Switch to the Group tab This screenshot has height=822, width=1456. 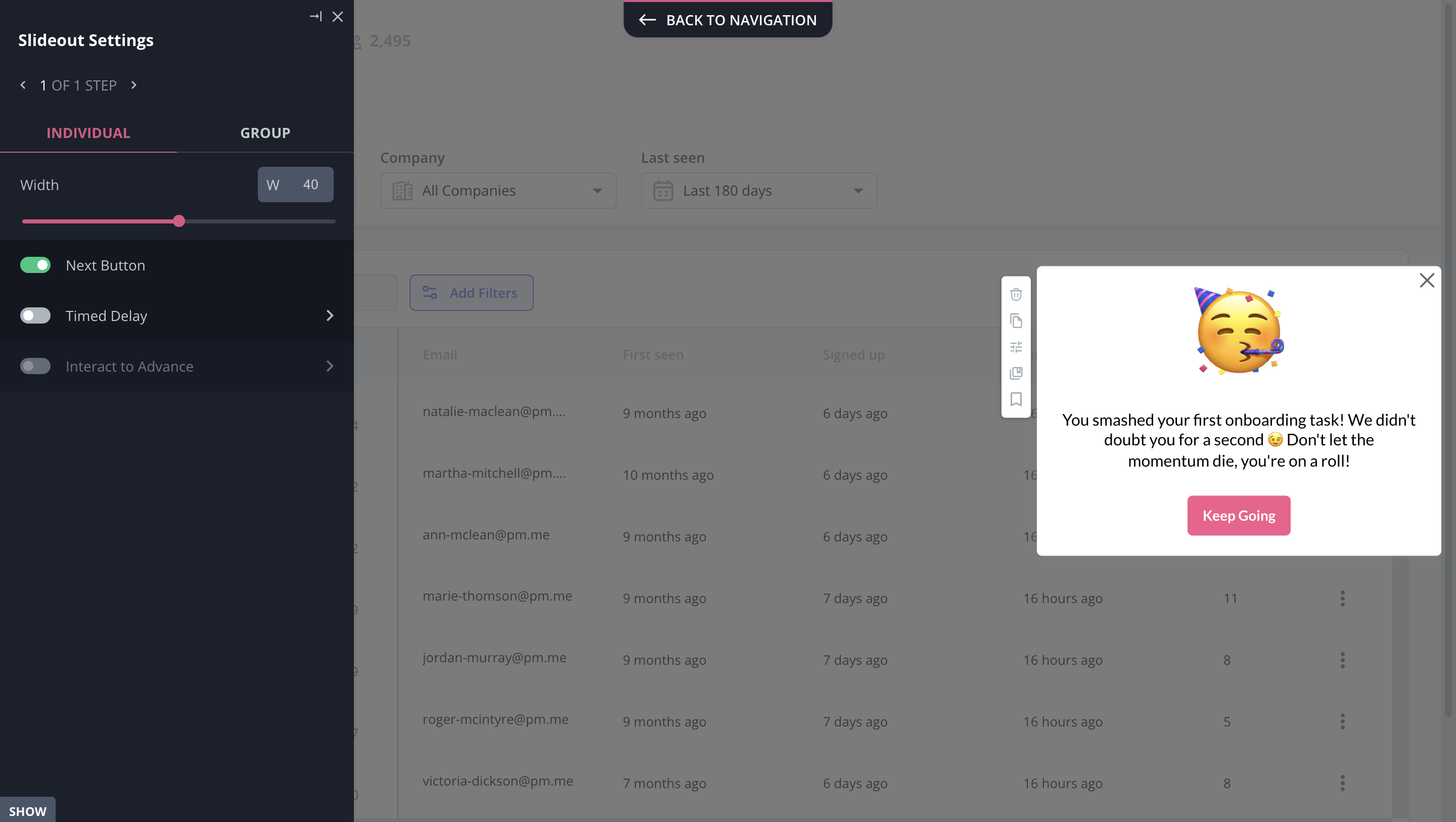point(265,133)
